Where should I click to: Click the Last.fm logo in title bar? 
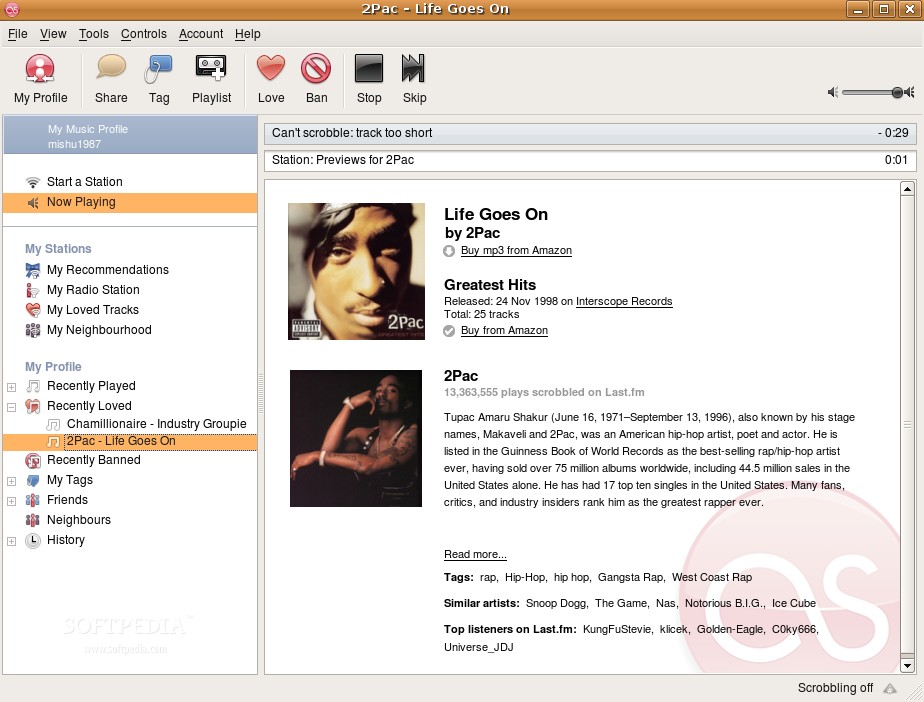(x=12, y=9)
